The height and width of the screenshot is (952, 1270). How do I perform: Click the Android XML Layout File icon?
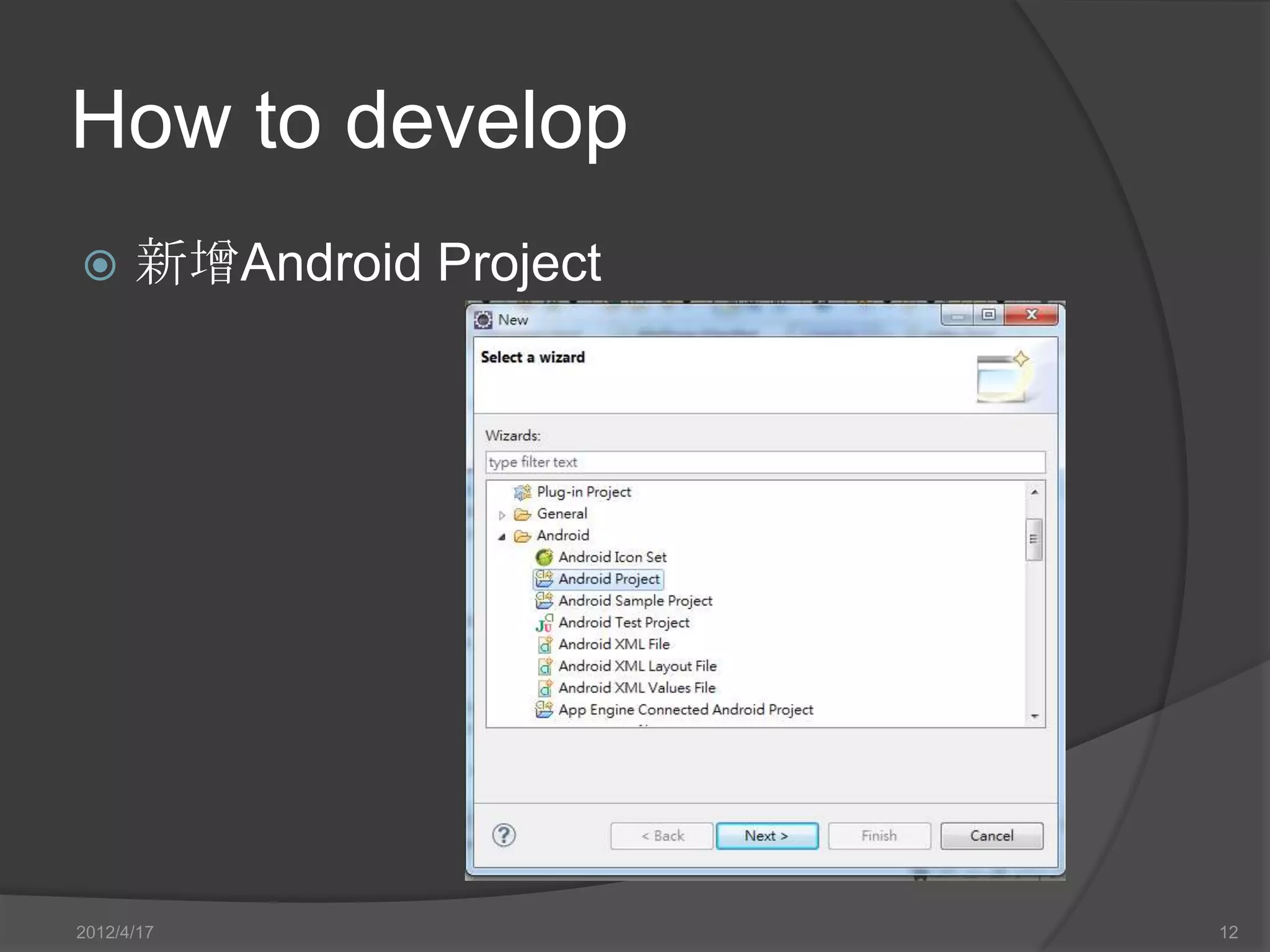point(544,666)
